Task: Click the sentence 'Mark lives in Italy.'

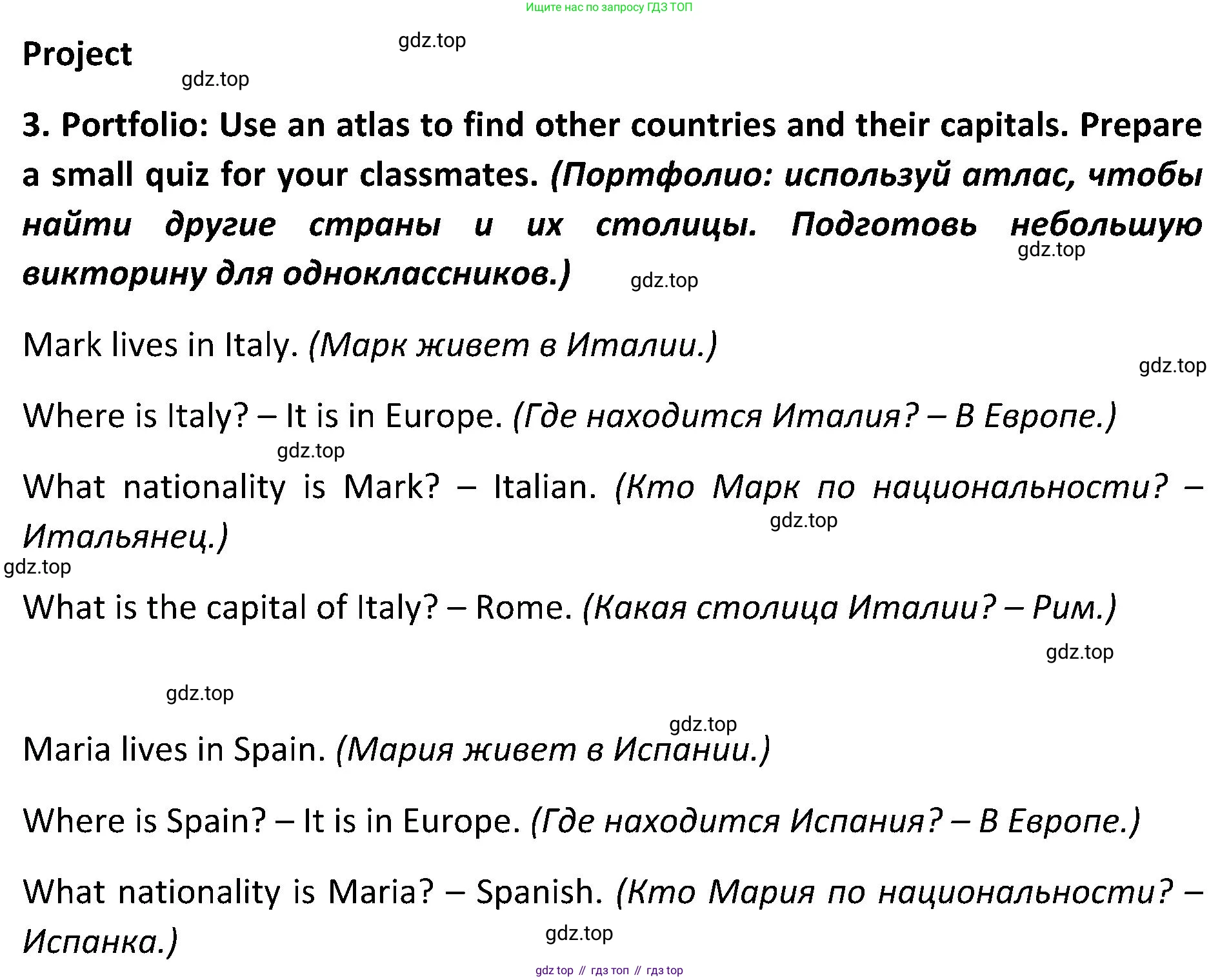Action: point(160,345)
